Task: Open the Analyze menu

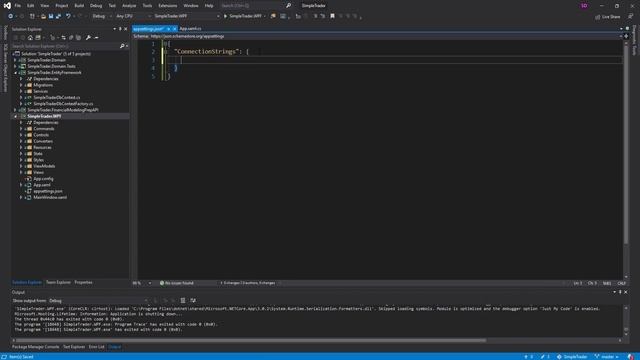Action: [129, 6]
